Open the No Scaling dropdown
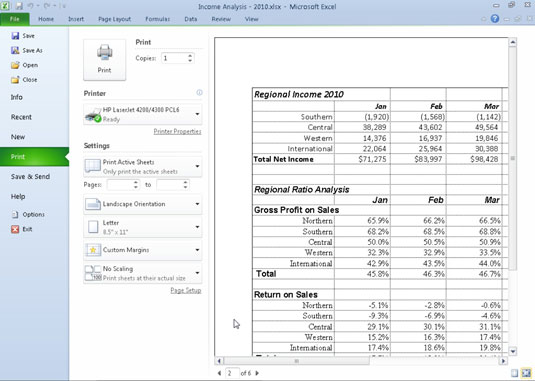 click(x=143, y=273)
